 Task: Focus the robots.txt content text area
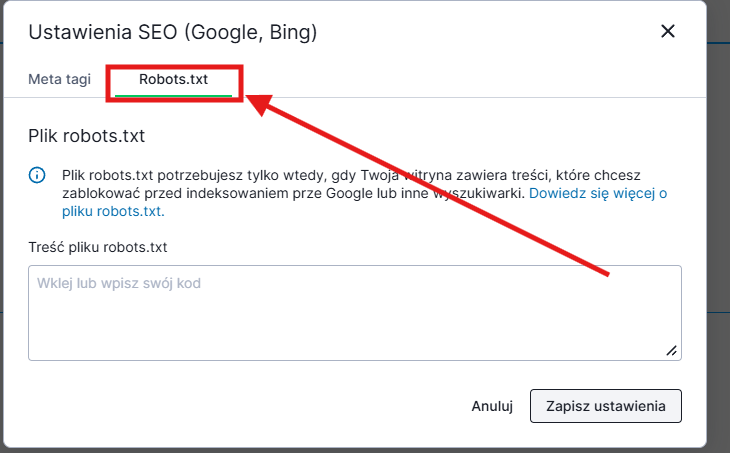354,320
